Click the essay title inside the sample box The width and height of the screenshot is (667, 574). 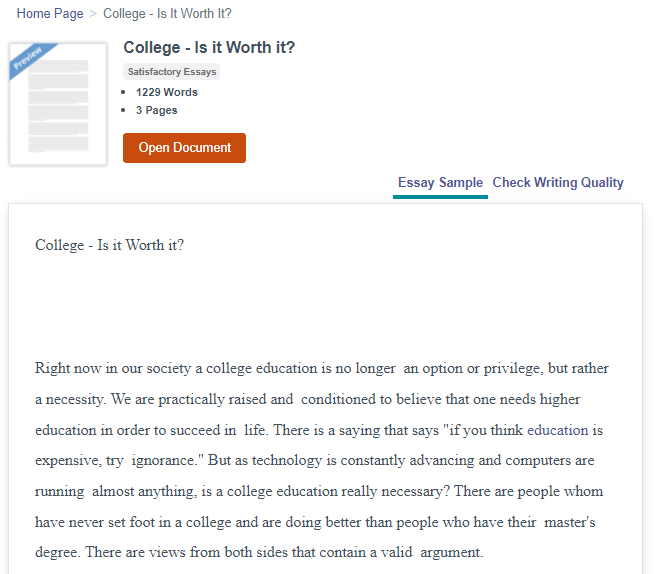pyautogui.click(x=109, y=245)
